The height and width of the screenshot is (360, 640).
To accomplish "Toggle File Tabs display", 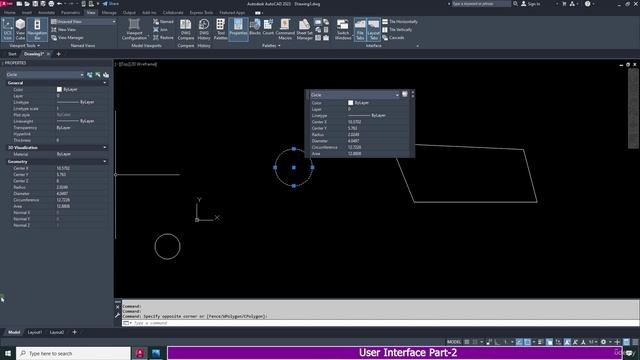I will 360,29.
